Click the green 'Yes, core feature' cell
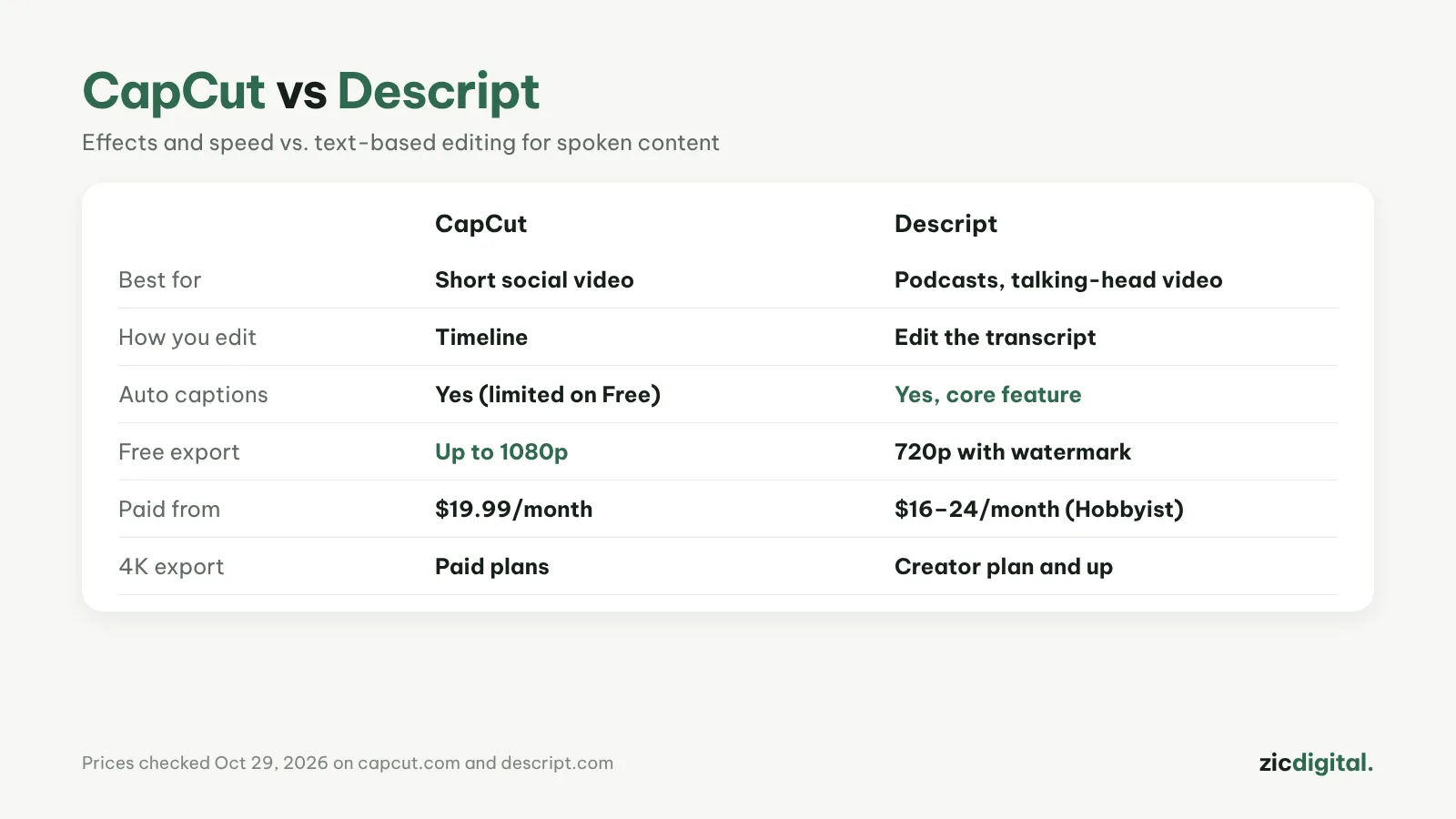The width and height of the screenshot is (1456, 819). point(987,395)
